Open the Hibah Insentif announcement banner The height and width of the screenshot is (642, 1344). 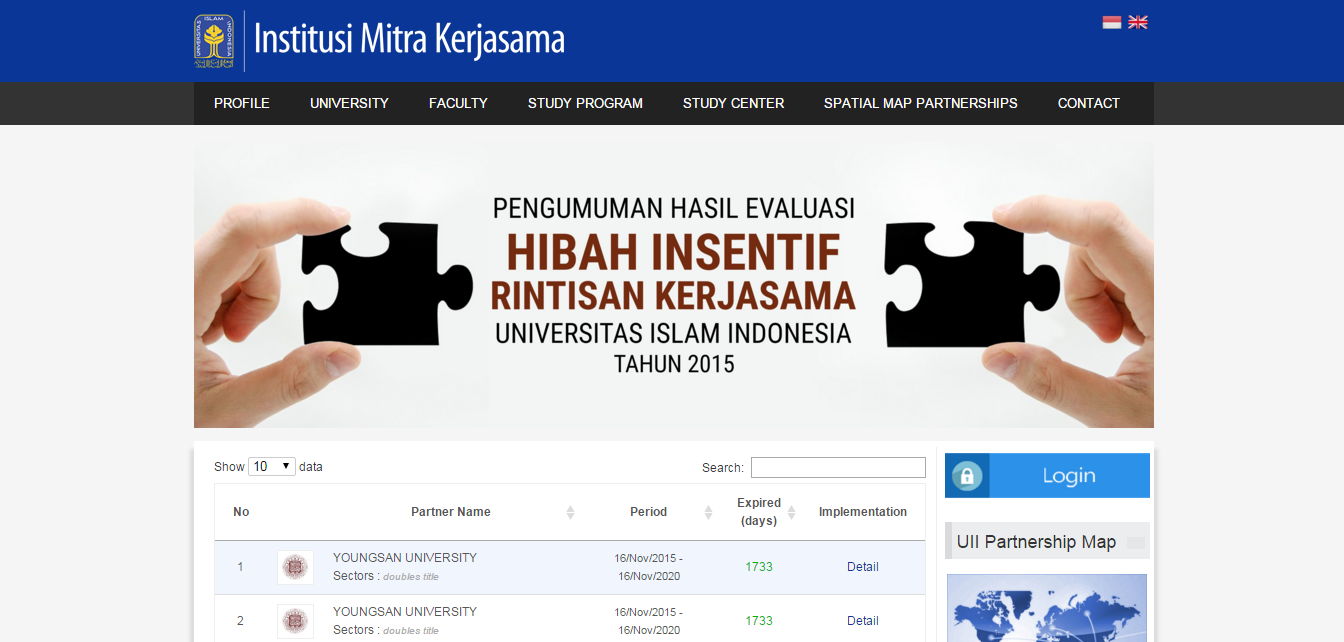point(674,284)
